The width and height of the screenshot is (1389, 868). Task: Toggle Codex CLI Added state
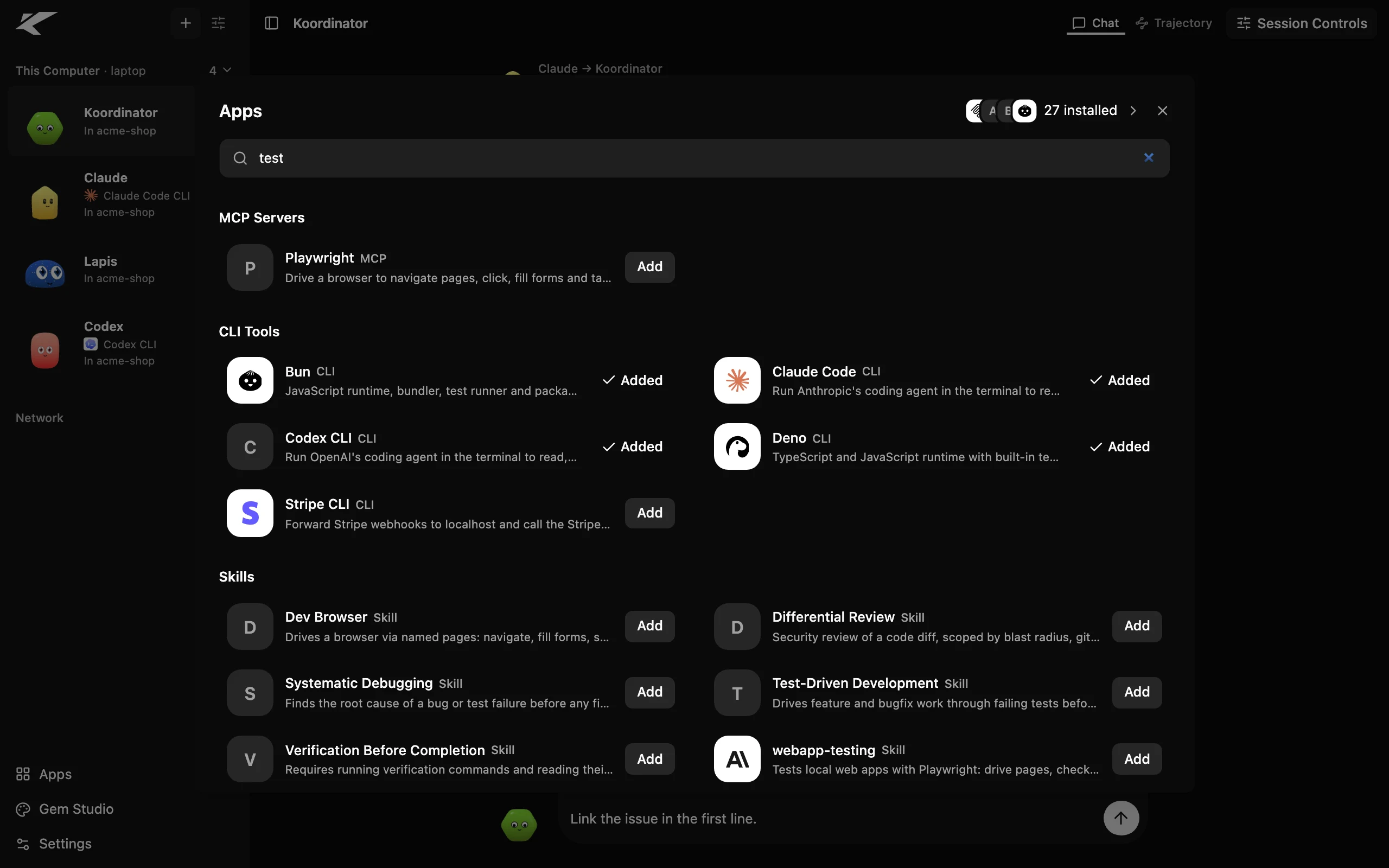pos(633,446)
